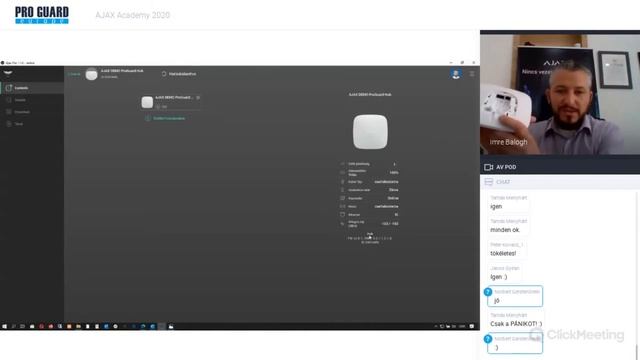This screenshot has height=360, width=640.
Task: Open Task View on the taskbar
Action: tap(22, 327)
